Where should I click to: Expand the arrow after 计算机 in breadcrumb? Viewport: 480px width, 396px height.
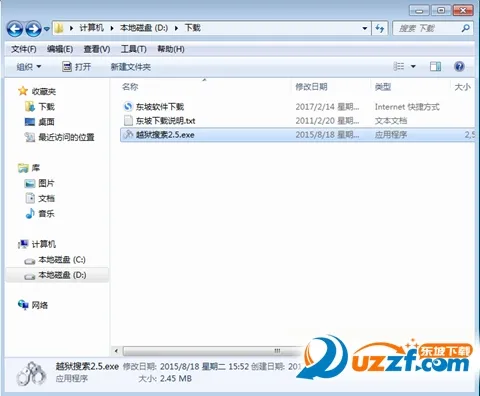(112, 28)
